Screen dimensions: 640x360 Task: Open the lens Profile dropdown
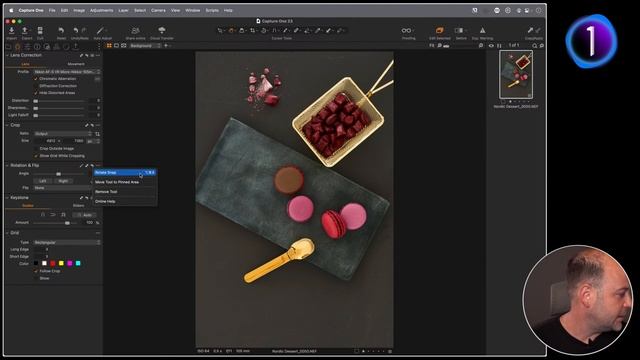[67, 72]
